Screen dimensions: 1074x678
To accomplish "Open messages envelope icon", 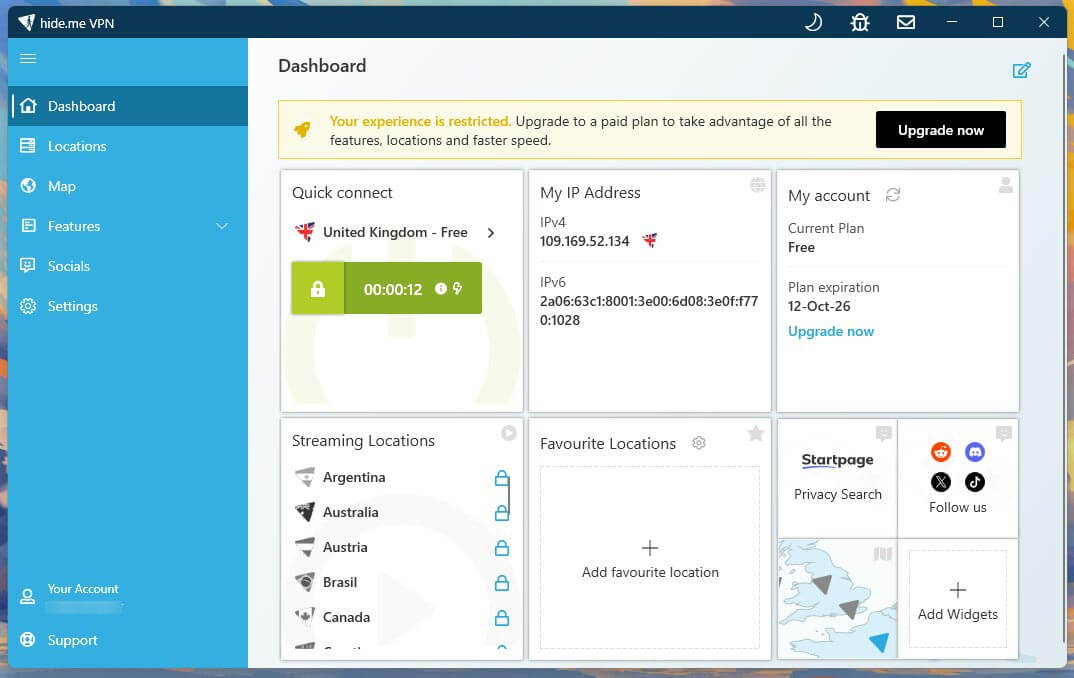I will click(906, 23).
